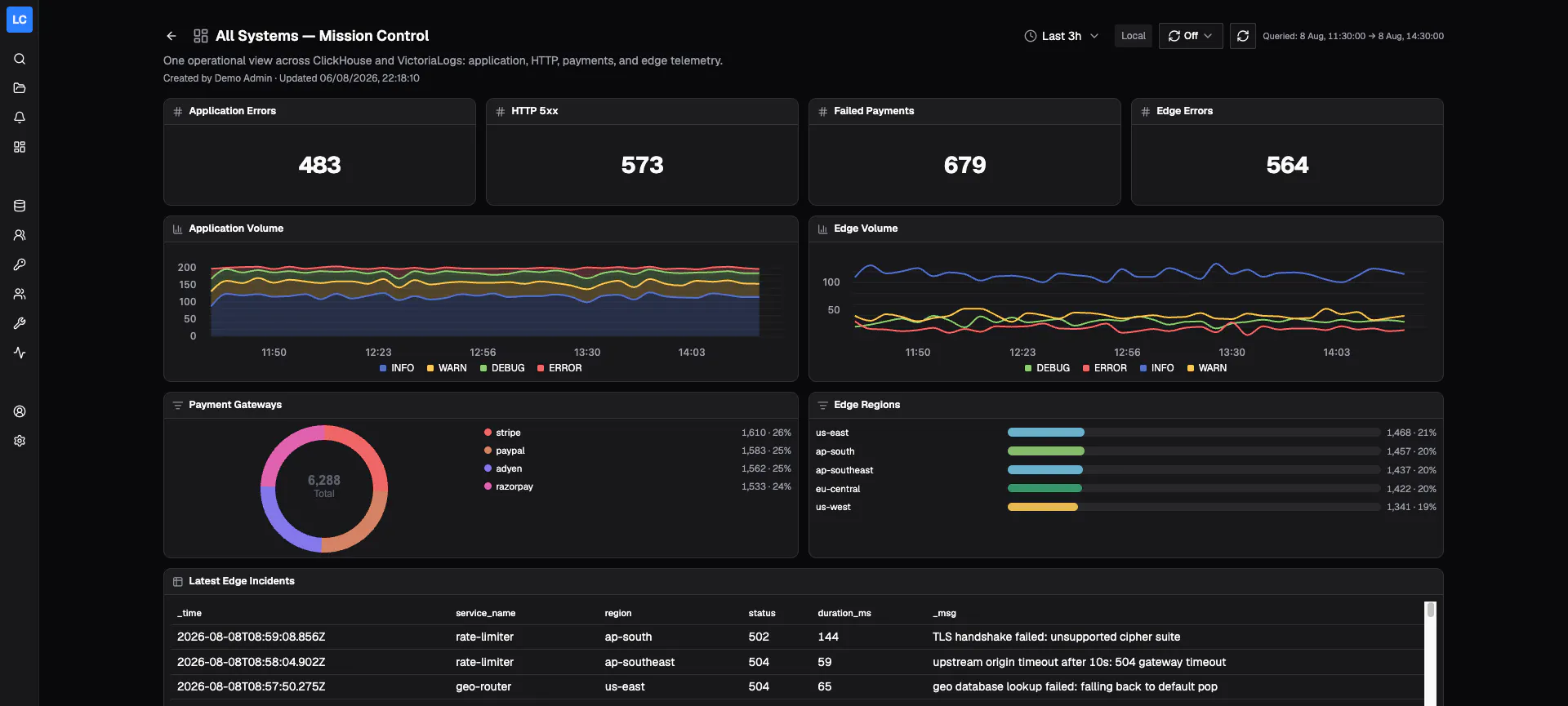Click the hash icon on HTTP 5xx
Viewport: 1568px width, 706px height.
[x=501, y=112]
